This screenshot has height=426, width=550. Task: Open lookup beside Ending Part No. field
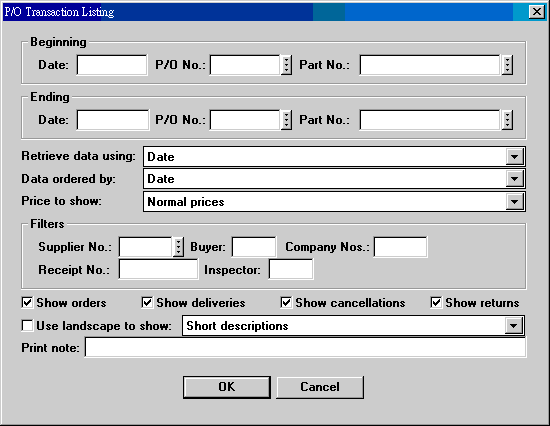click(507, 120)
